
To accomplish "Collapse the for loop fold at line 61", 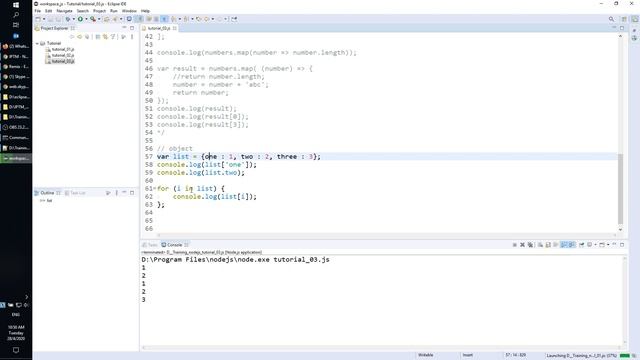I will [x=155, y=189].
